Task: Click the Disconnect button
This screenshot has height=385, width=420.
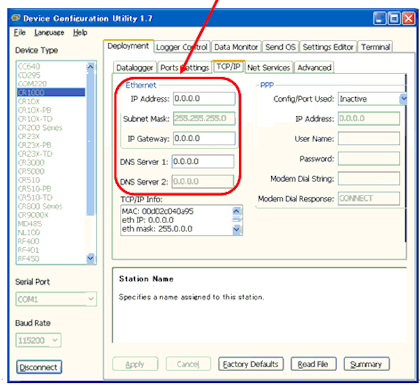Action: tap(39, 367)
